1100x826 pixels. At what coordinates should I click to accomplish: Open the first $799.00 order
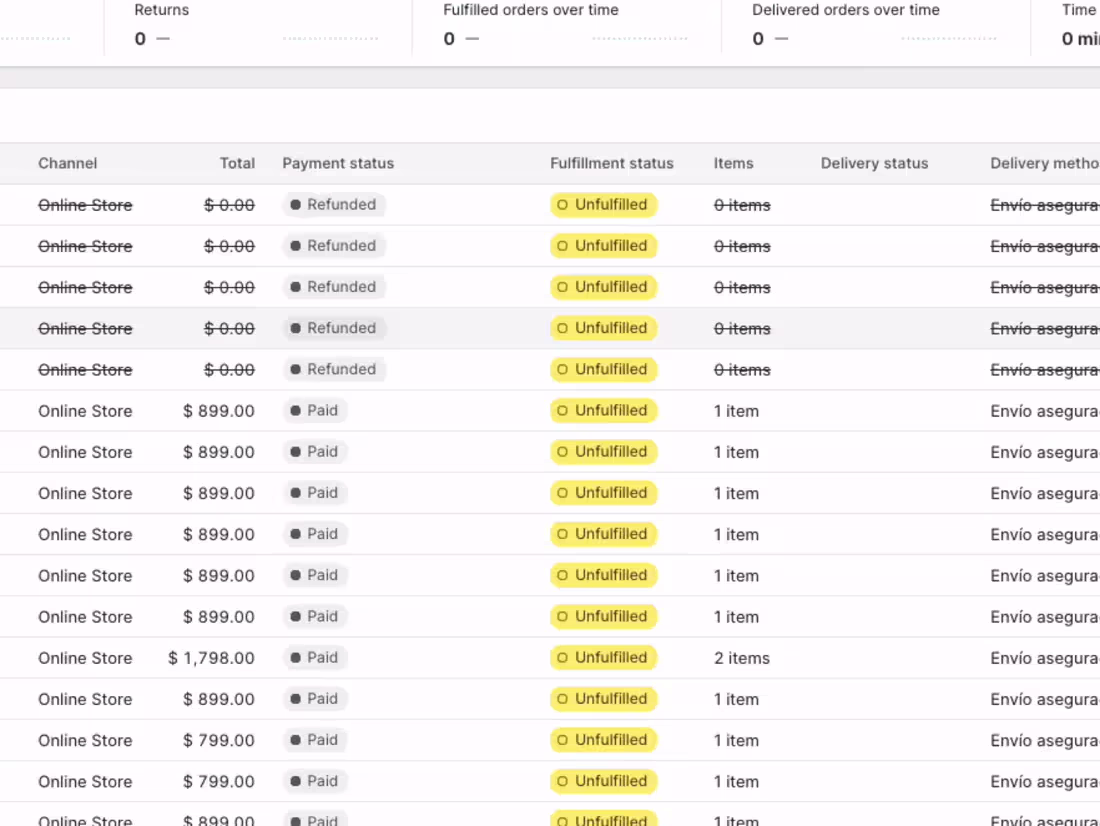tap(218, 740)
